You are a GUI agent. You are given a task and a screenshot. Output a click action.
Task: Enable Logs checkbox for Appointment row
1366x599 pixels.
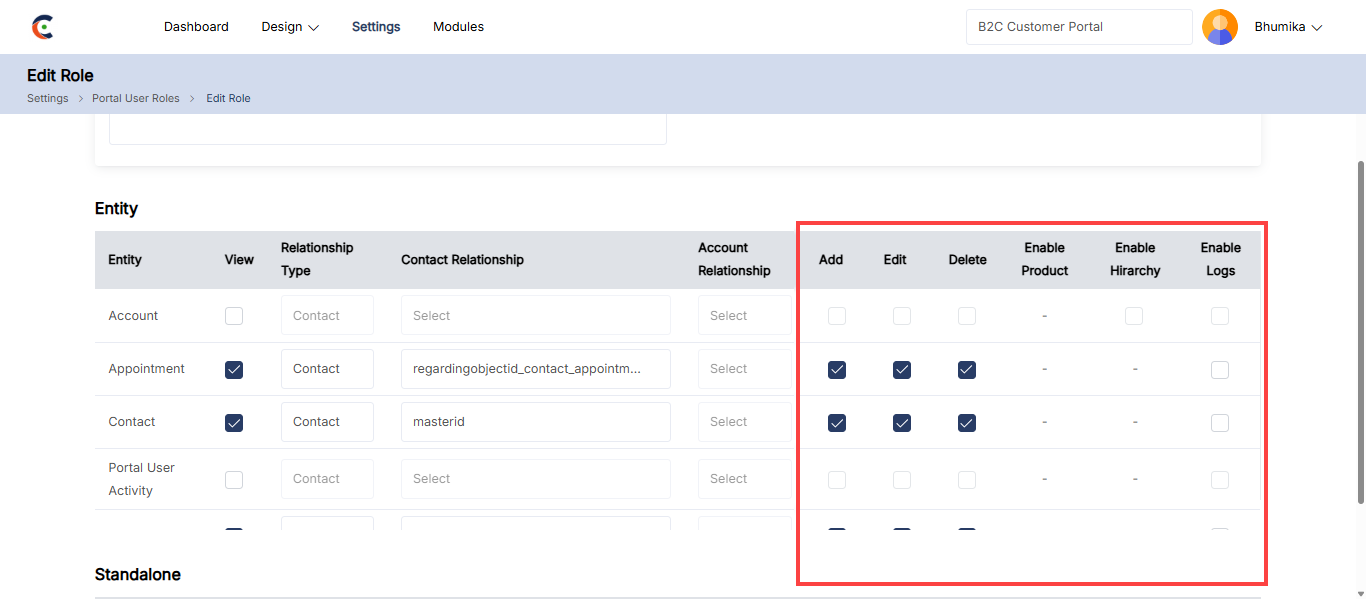pyautogui.click(x=1220, y=370)
